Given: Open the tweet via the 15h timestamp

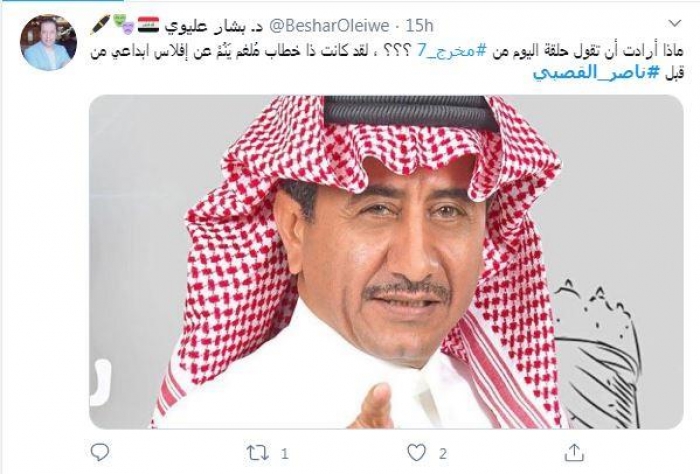Looking at the screenshot, I should (x=420, y=26).
